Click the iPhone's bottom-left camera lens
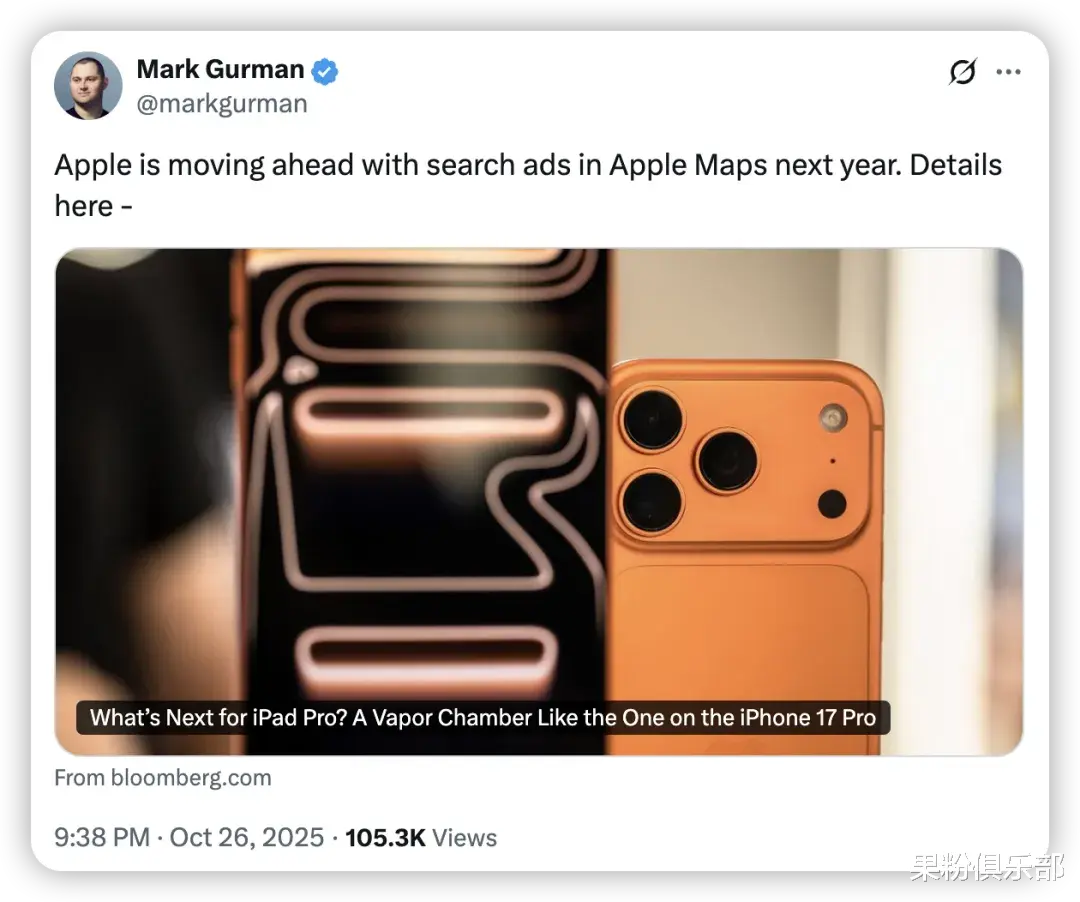Image resolution: width=1080 pixels, height=902 pixels. (652, 502)
